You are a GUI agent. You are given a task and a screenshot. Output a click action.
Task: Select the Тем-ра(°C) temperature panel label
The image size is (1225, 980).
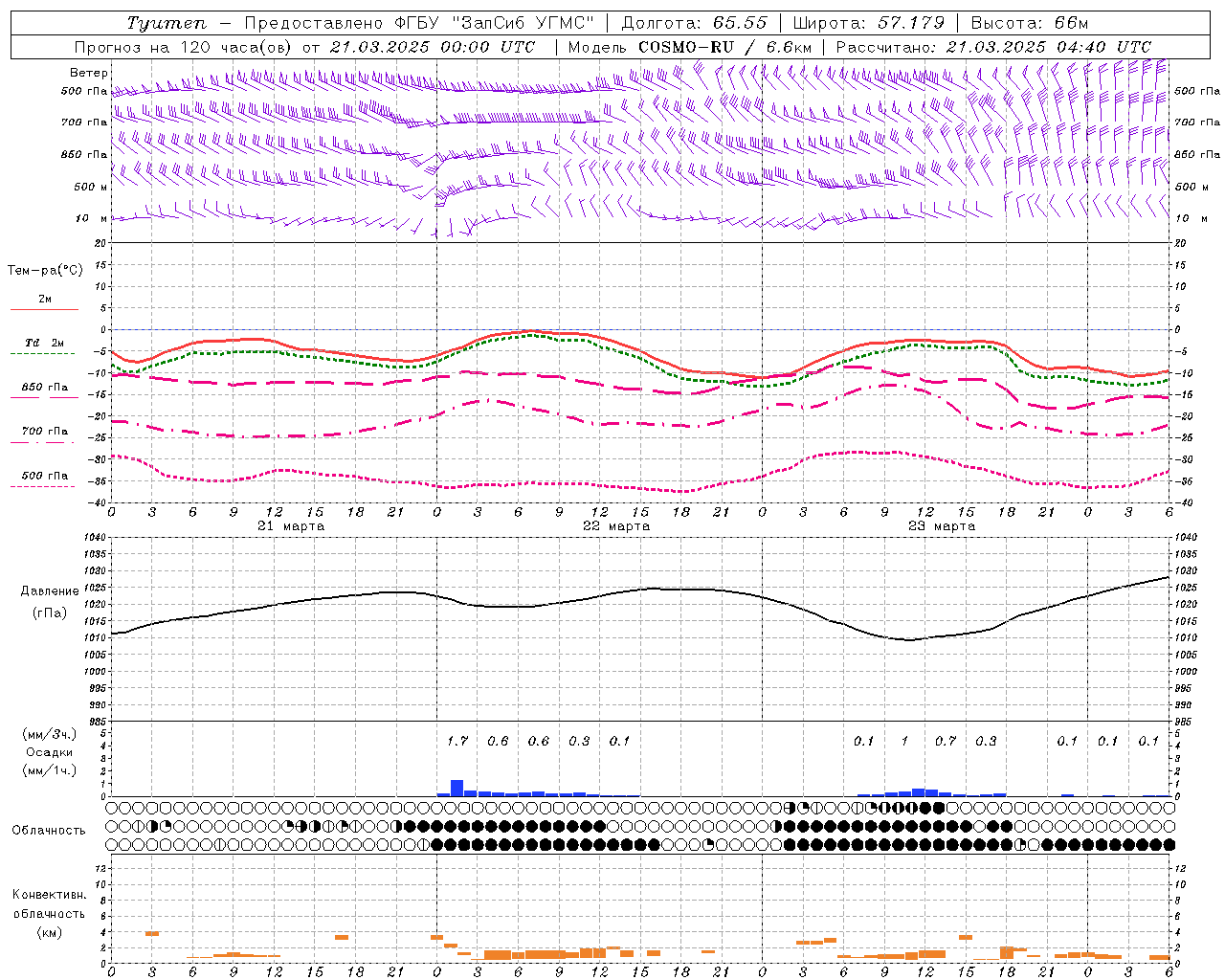pos(45,271)
